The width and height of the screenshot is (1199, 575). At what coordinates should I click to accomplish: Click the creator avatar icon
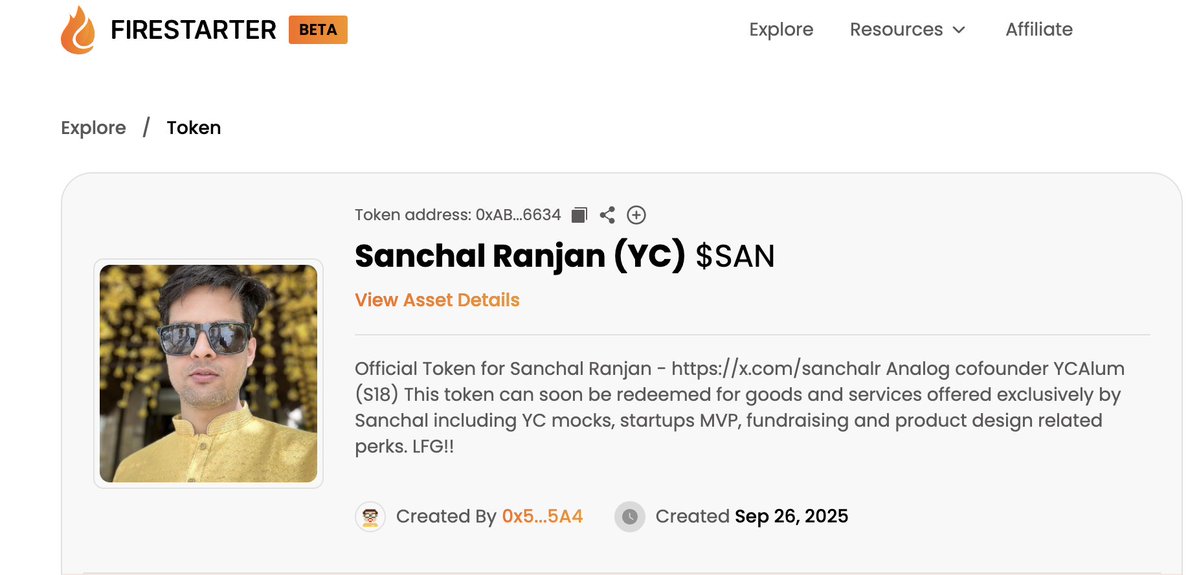[370, 517]
